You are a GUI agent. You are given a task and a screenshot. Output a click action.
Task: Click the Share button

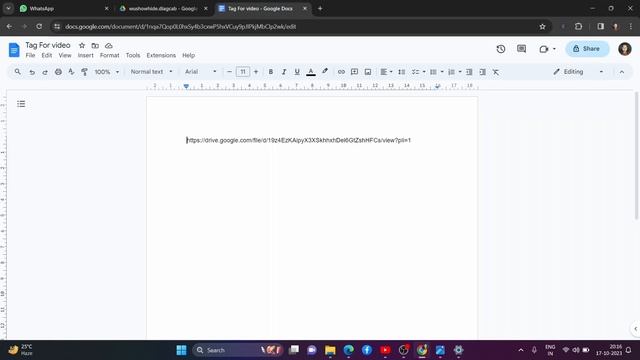tap(587, 49)
